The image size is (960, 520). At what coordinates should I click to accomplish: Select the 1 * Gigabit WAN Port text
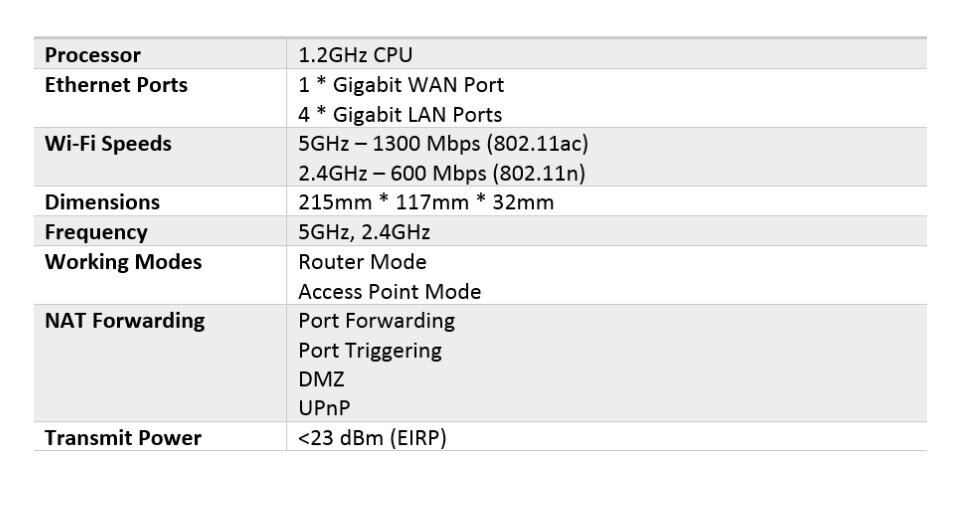401,85
